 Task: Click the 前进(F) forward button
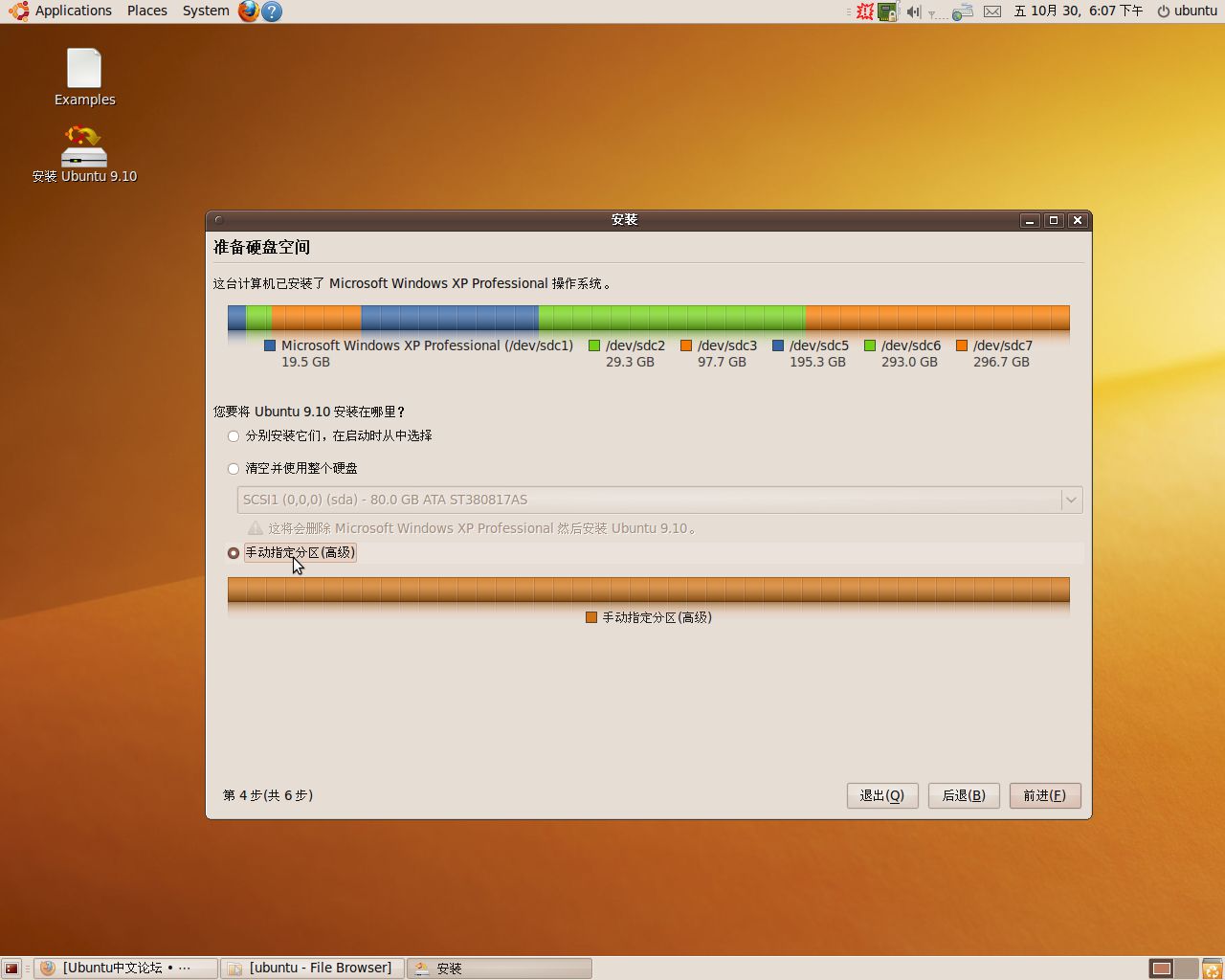pyautogui.click(x=1045, y=795)
